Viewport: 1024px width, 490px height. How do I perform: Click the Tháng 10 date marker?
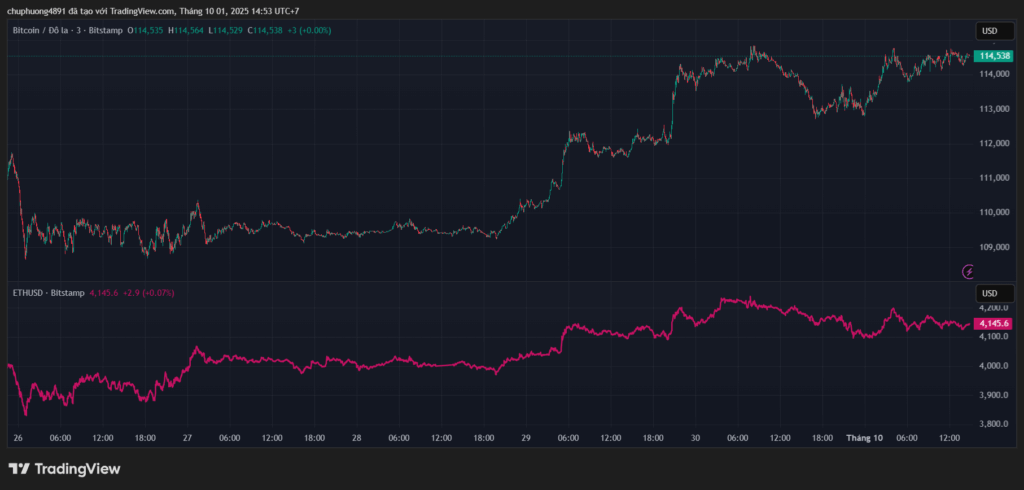pos(864,438)
